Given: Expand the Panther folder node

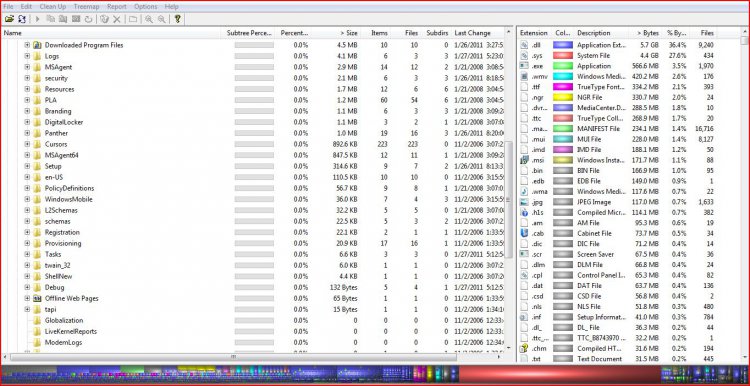Looking at the screenshot, I should click(27, 133).
